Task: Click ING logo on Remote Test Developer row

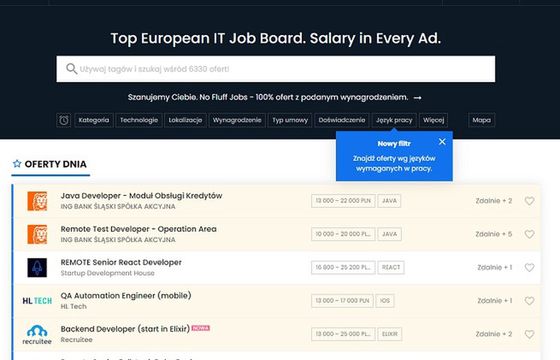Action: point(37,234)
